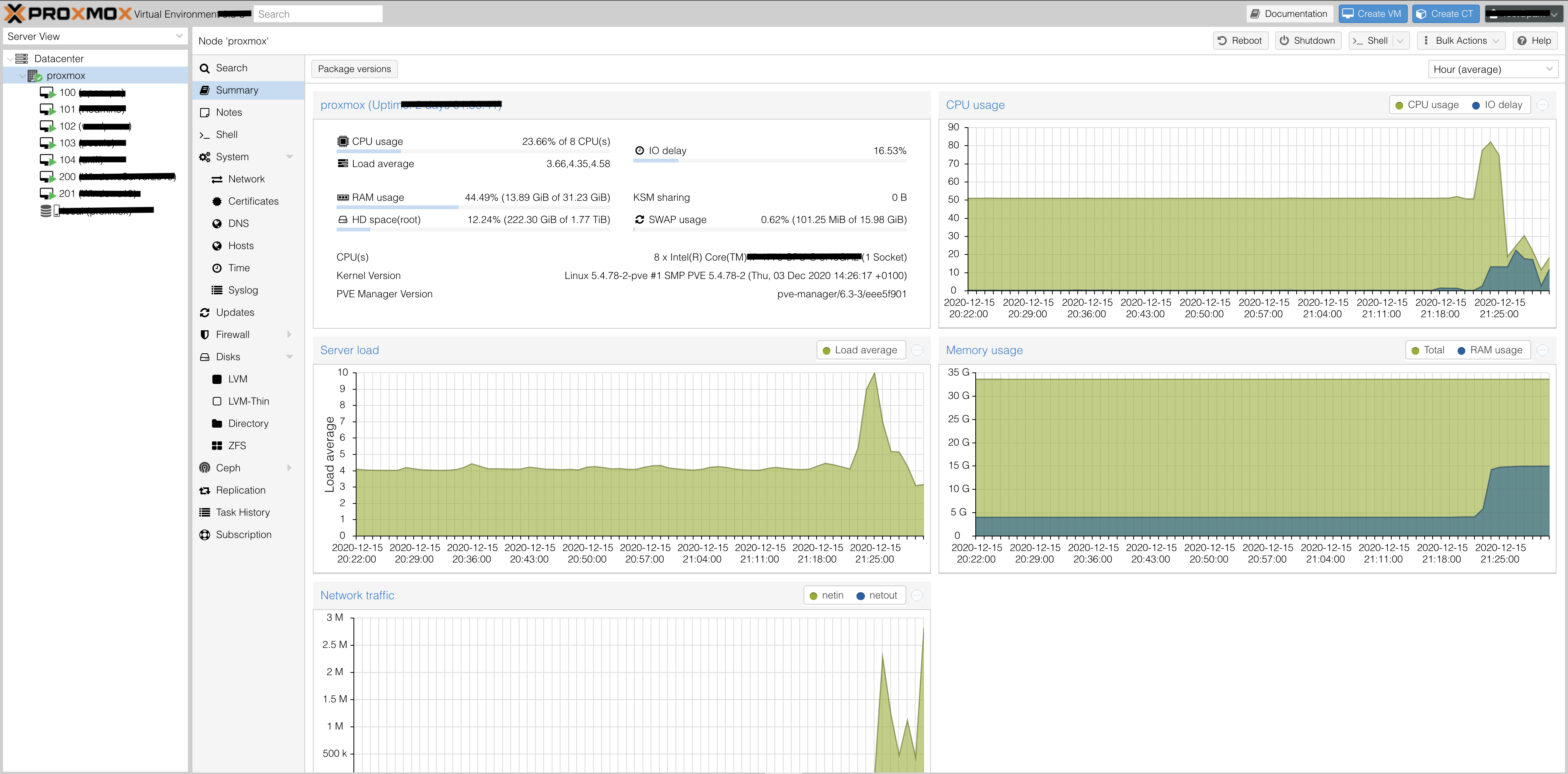Screen dimensions: 1568x774
Task: Click the Subscription lifebuoy icon
Action: pyautogui.click(x=204, y=535)
